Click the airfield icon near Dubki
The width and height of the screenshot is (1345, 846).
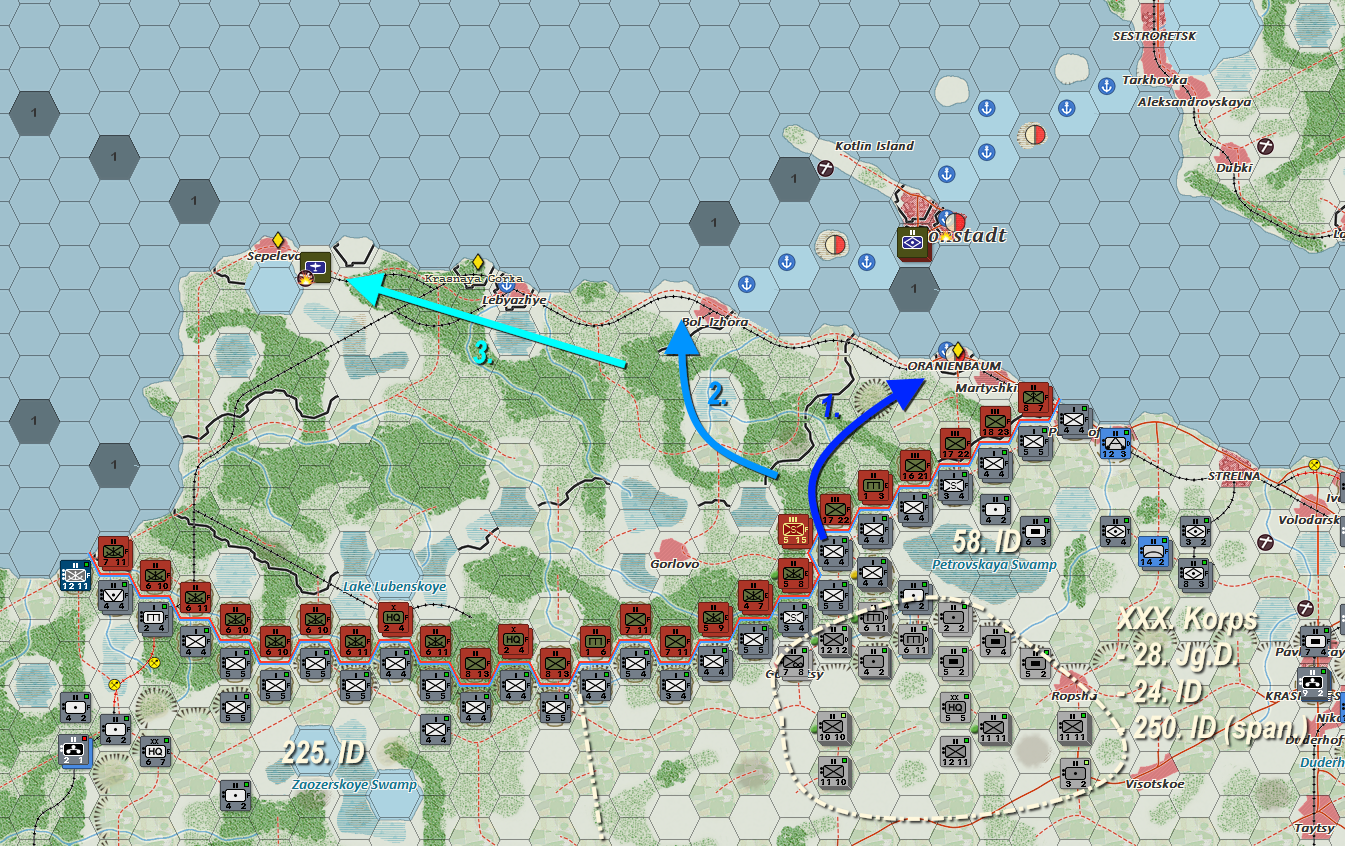pos(1266,146)
